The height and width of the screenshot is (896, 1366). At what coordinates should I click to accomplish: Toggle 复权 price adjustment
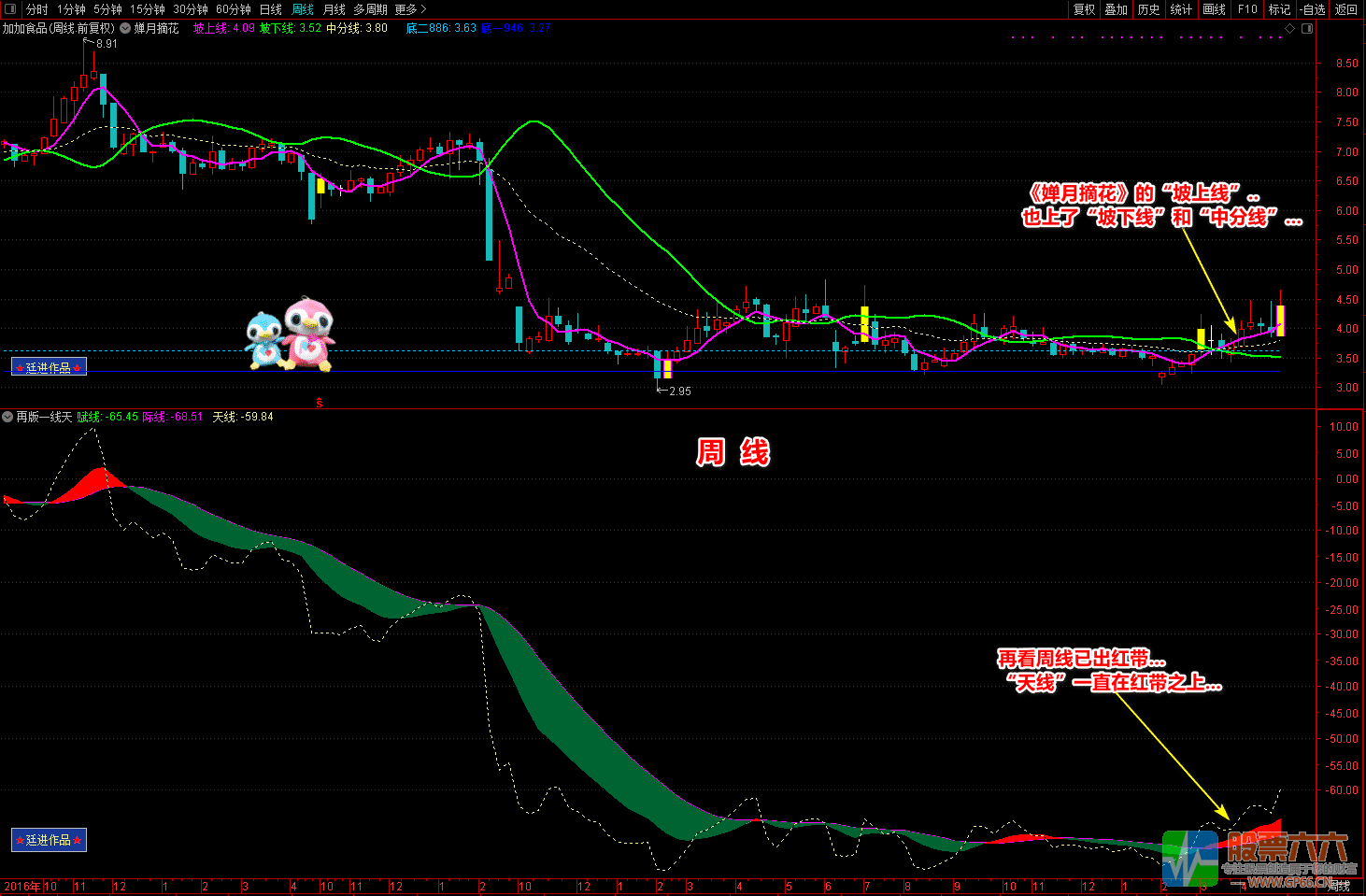coord(1084,9)
